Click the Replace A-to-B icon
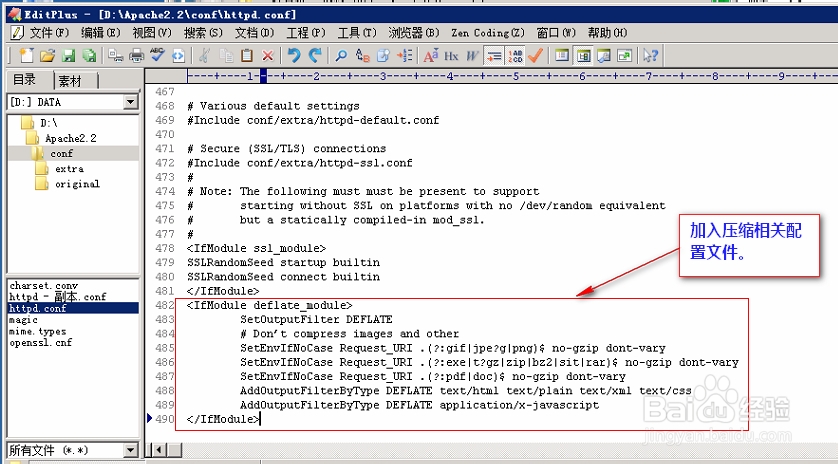The width and height of the screenshot is (838, 464). coord(362,56)
